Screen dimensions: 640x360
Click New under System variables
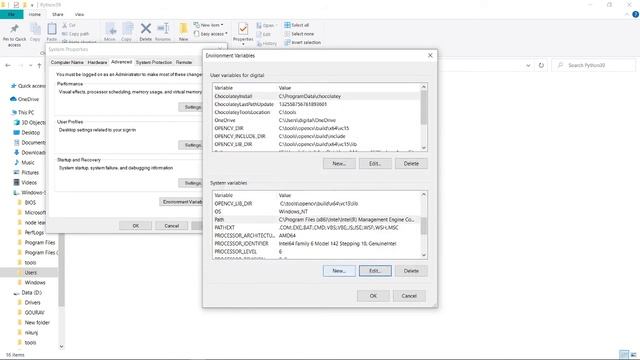pos(339,271)
